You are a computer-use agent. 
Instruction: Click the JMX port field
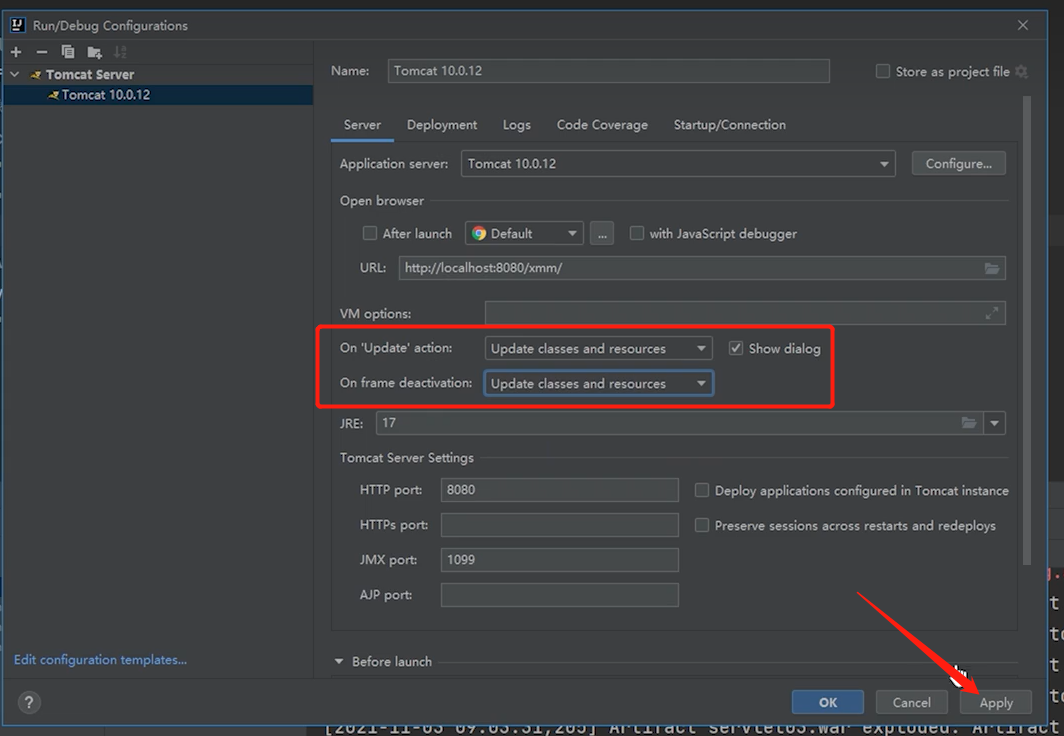pos(560,560)
